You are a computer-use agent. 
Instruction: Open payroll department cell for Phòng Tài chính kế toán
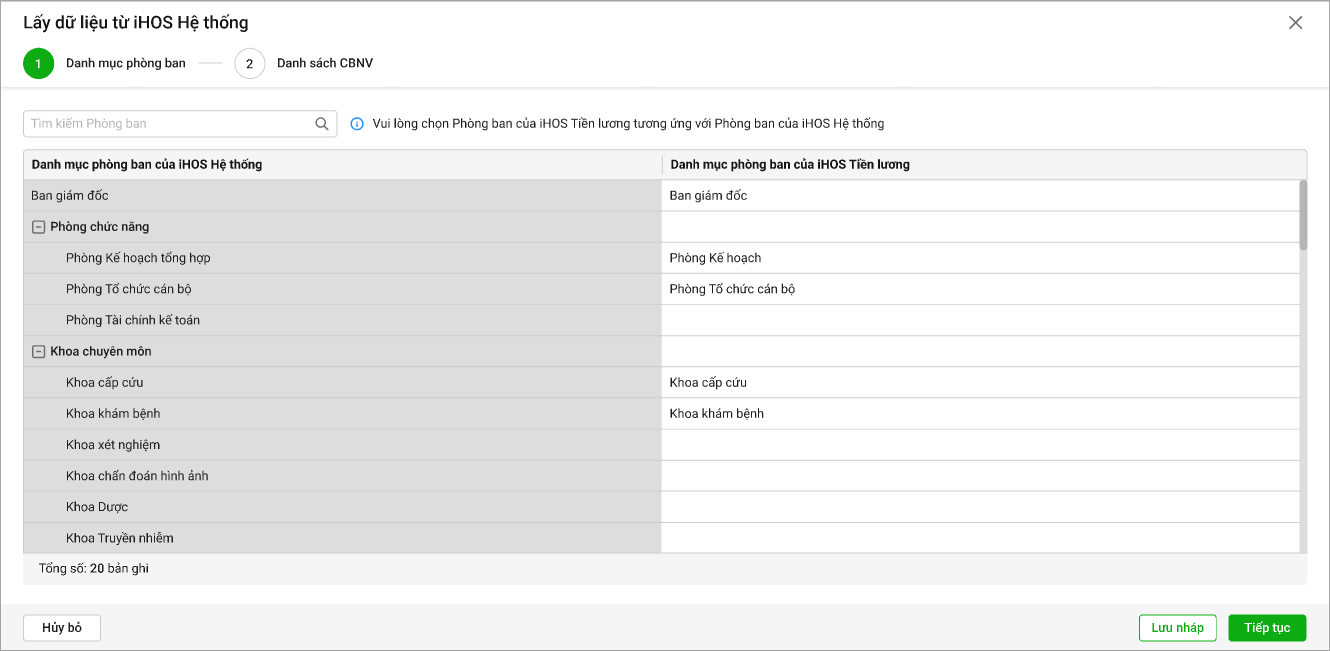(980, 320)
